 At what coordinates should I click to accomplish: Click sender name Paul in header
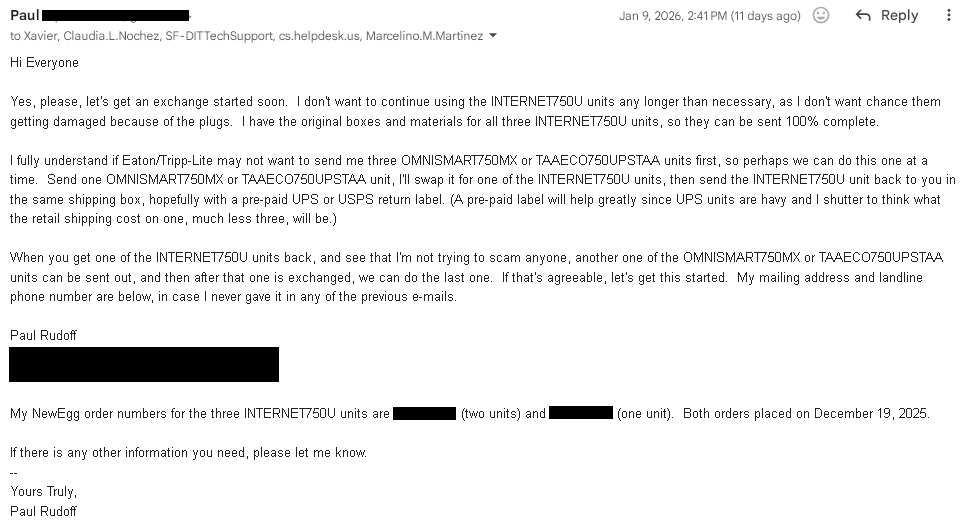pyautogui.click(x=25, y=15)
